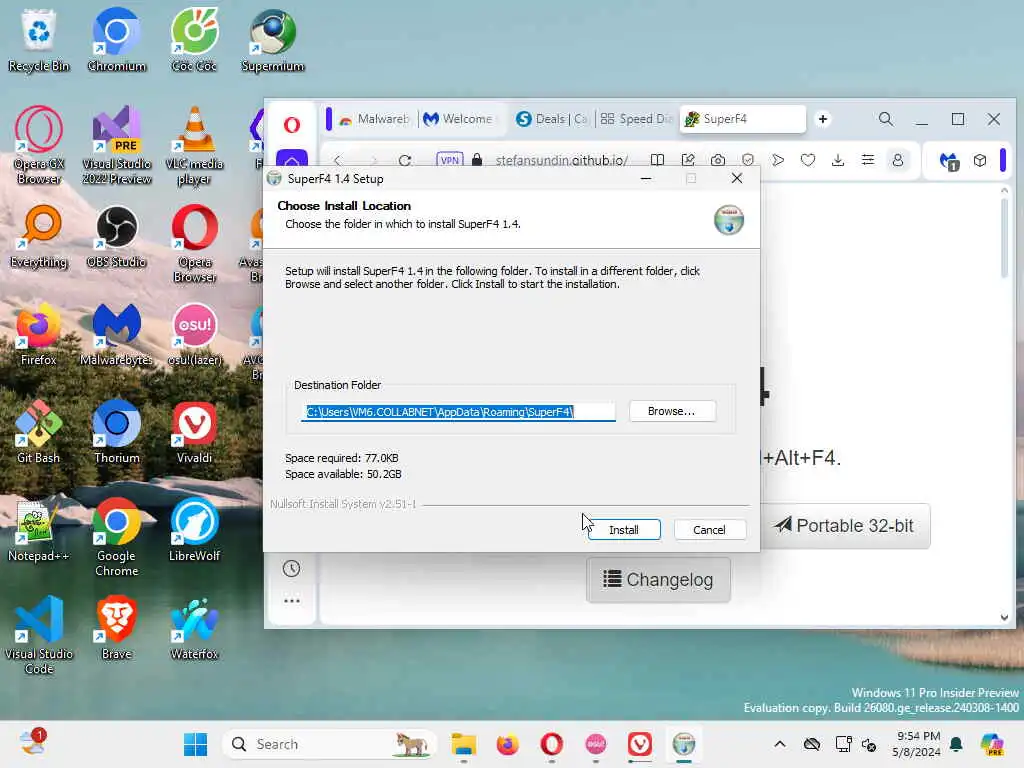Click the taskbar Search box
The width and height of the screenshot is (1024, 768).
point(329,744)
